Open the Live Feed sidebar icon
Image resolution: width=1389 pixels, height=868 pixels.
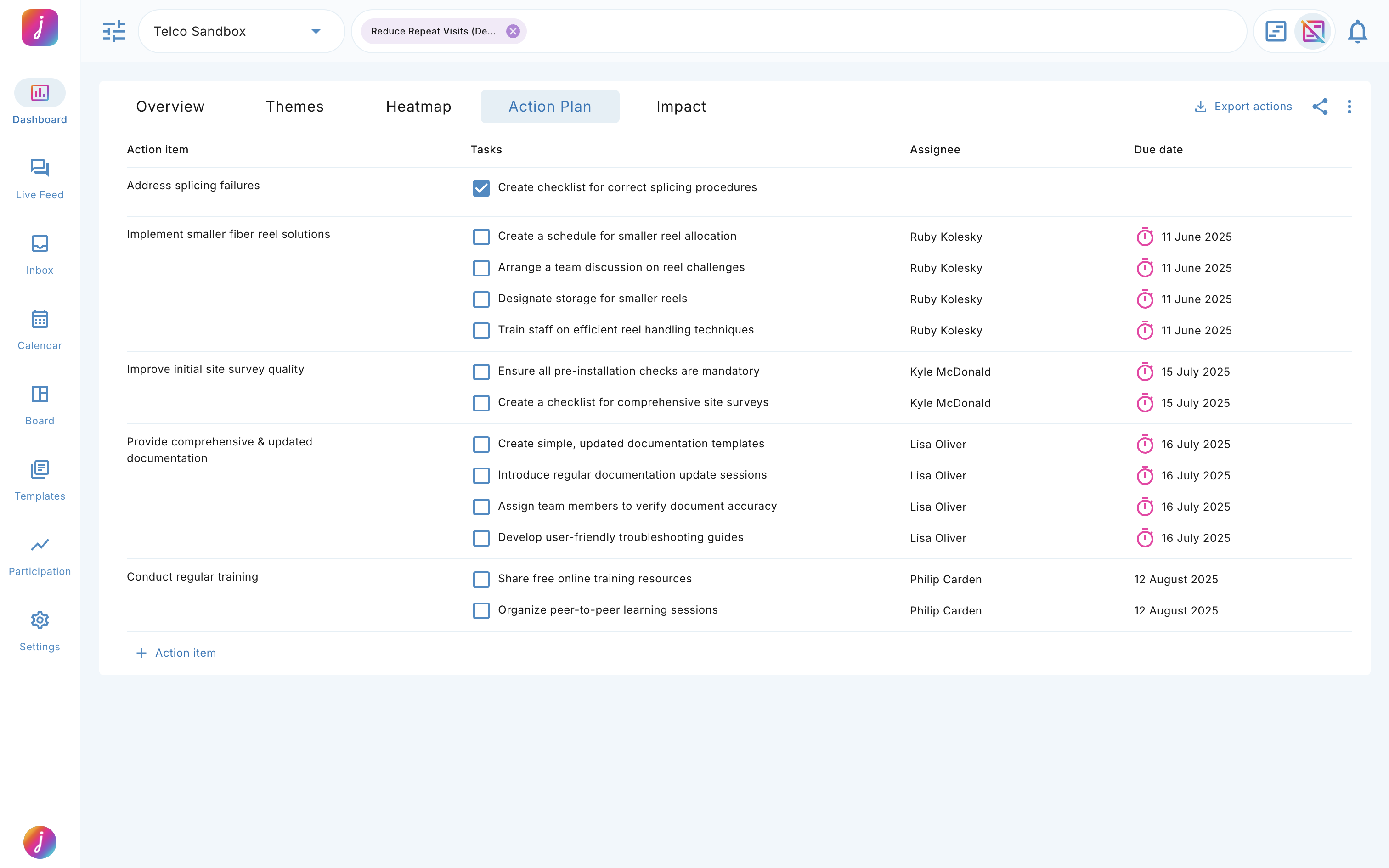click(x=40, y=168)
